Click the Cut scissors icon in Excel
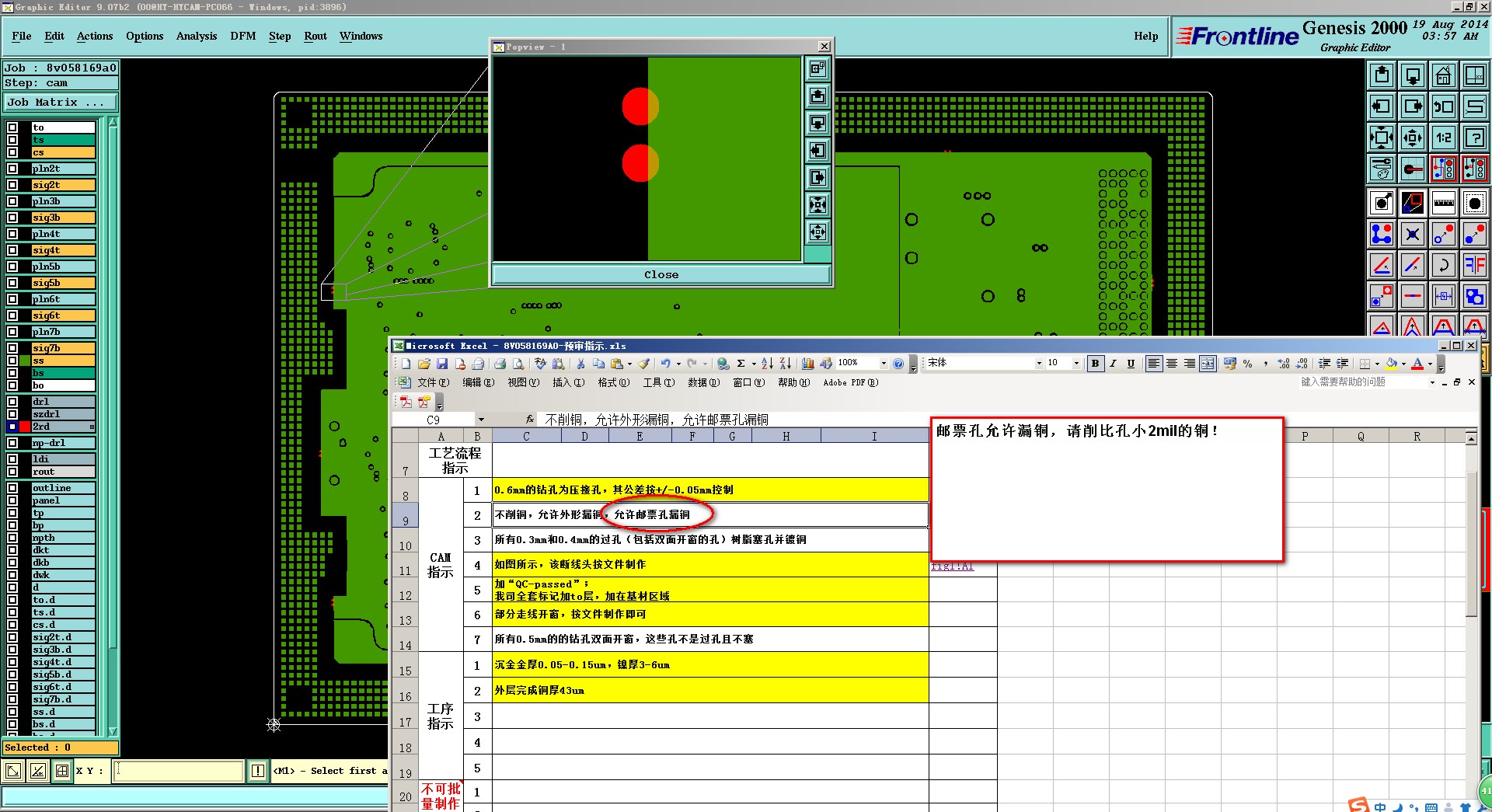Viewport: 1492px width, 812px height. 580,363
